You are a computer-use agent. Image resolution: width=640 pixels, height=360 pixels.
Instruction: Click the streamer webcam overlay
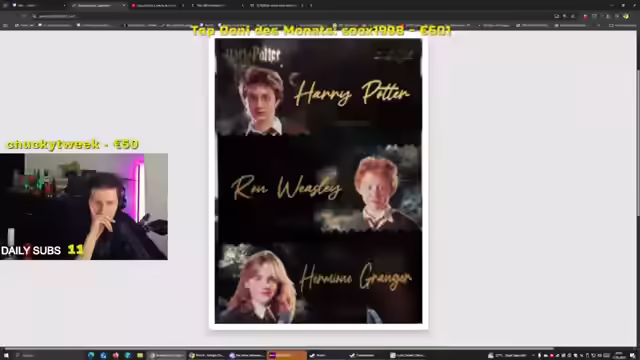pos(84,207)
